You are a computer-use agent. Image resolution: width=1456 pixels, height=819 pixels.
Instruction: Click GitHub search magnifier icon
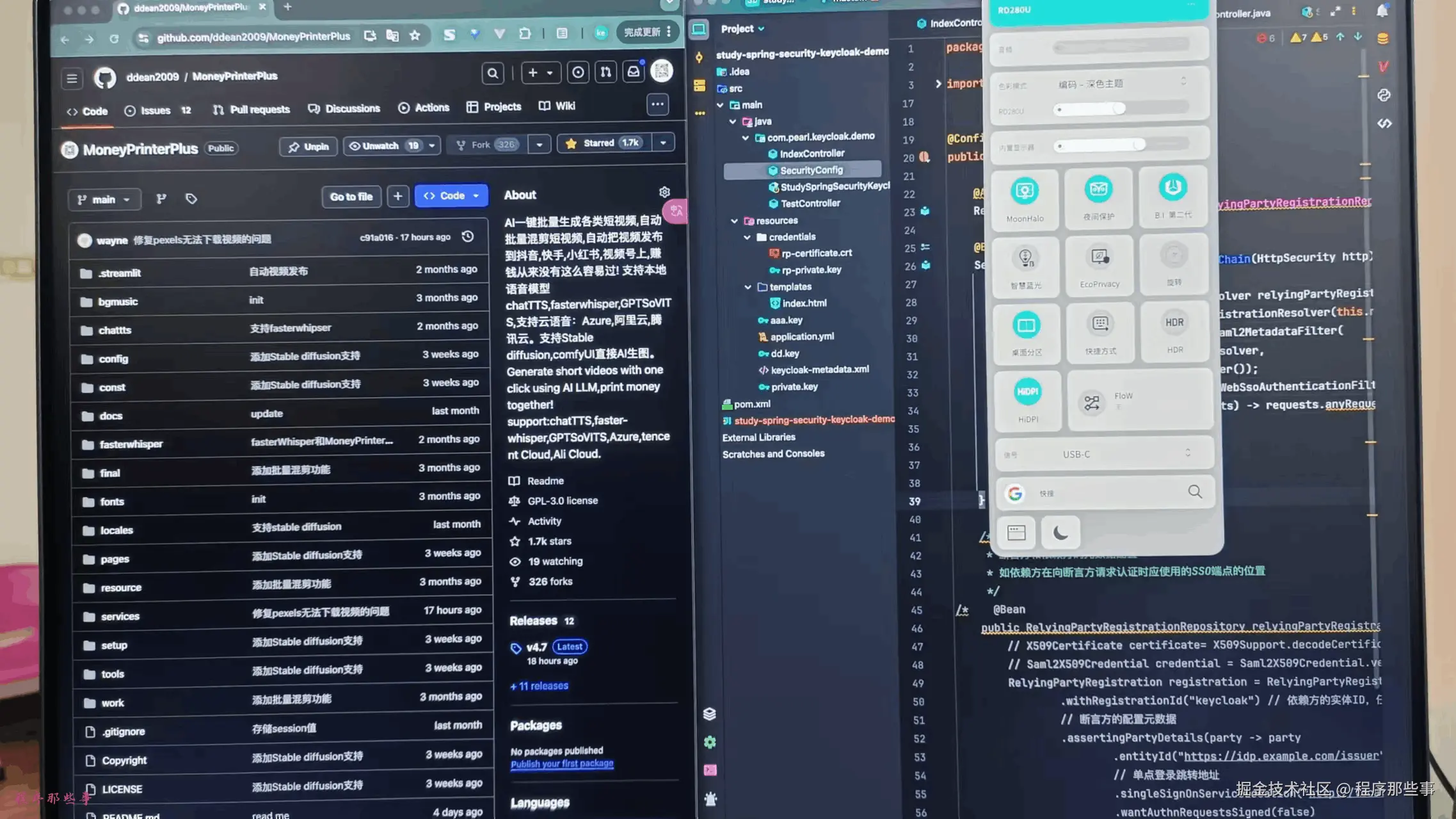(x=492, y=74)
